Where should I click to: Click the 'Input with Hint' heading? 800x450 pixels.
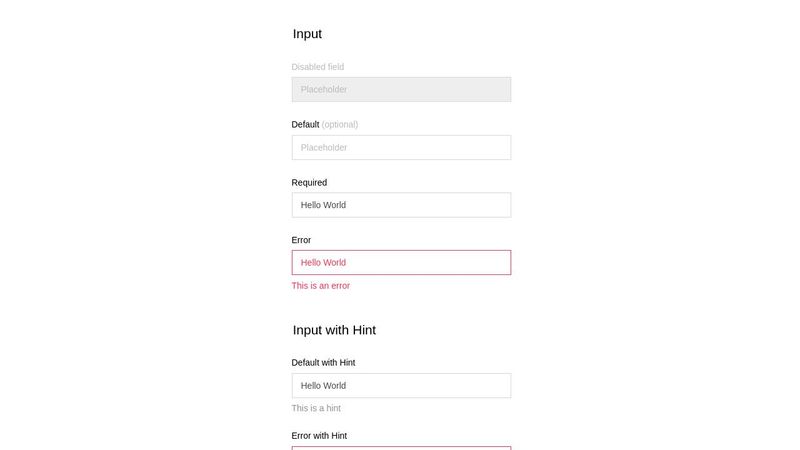click(334, 330)
